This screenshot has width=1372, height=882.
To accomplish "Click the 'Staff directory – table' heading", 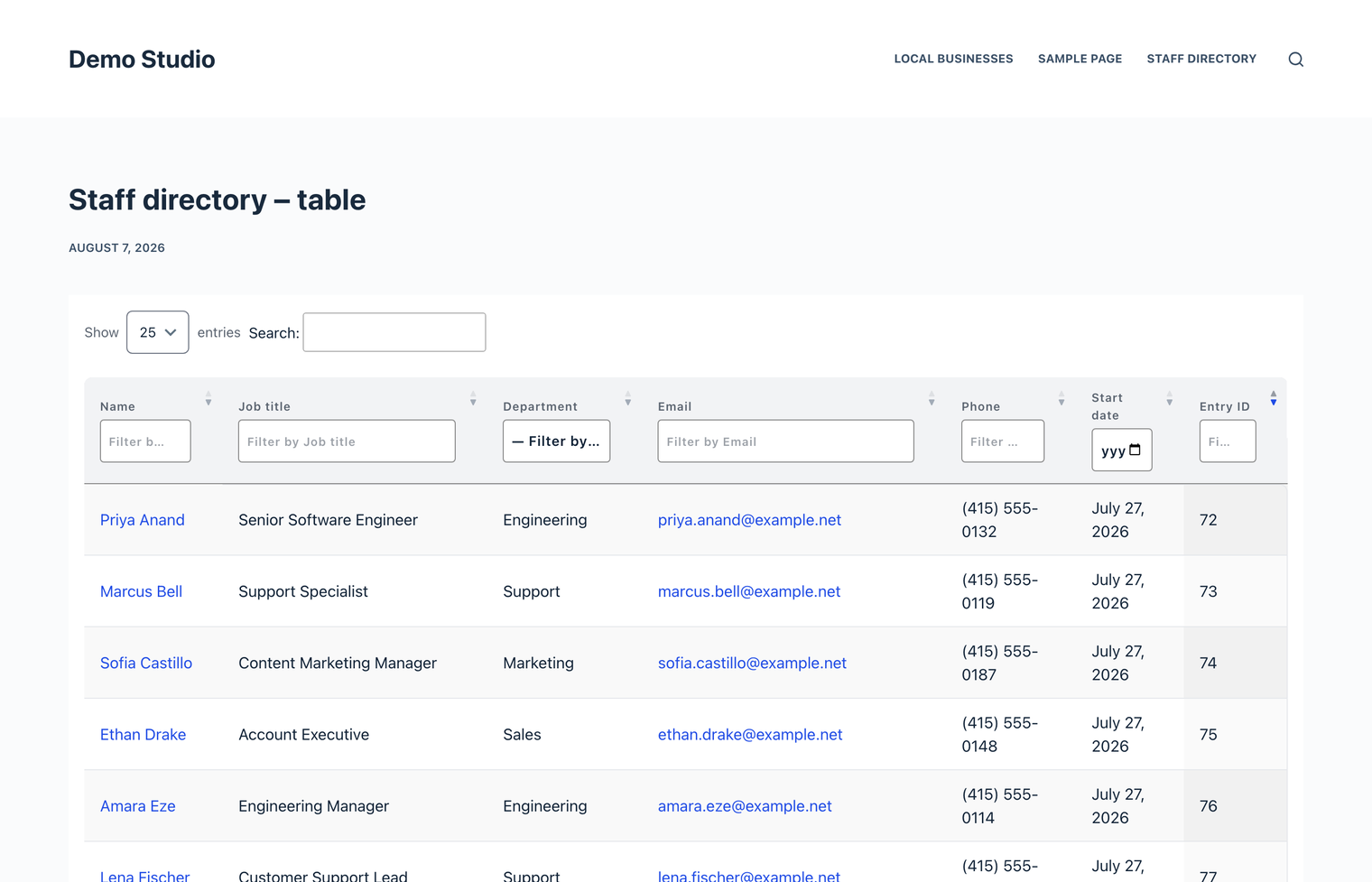I will (218, 200).
